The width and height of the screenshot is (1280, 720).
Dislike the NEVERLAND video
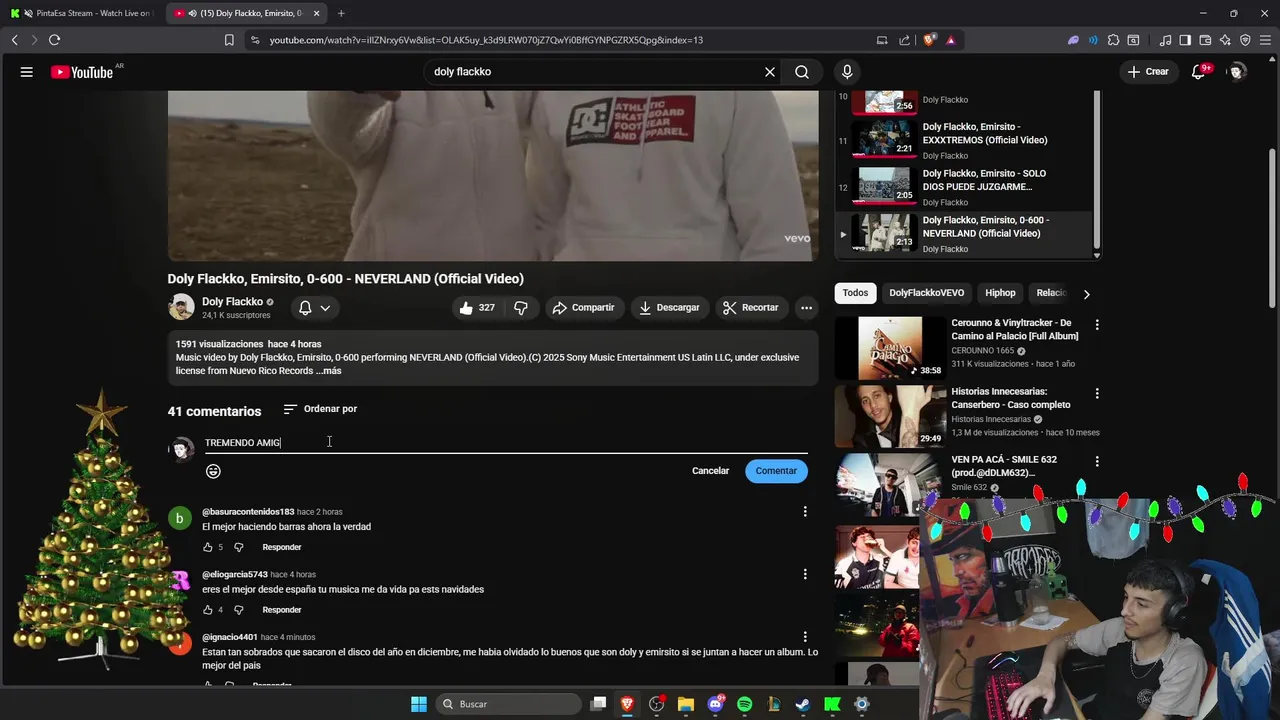pyautogui.click(x=521, y=308)
